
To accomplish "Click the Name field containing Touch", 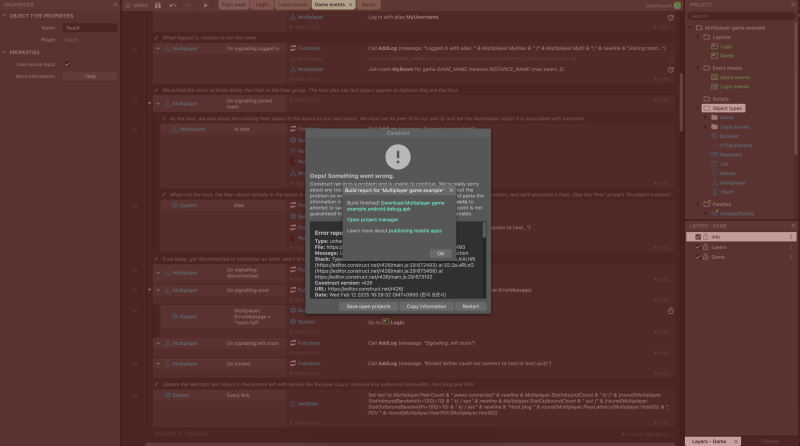I will coord(90,28).
